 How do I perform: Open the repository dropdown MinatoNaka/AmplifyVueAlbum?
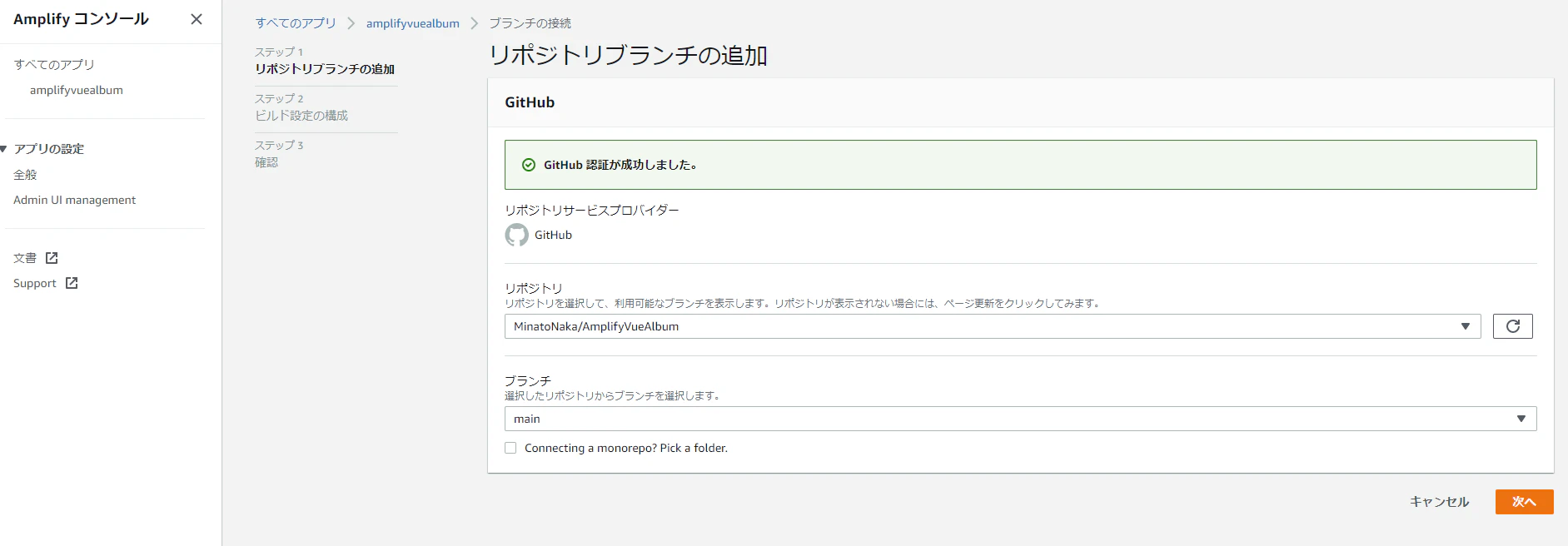click(993, 326)
